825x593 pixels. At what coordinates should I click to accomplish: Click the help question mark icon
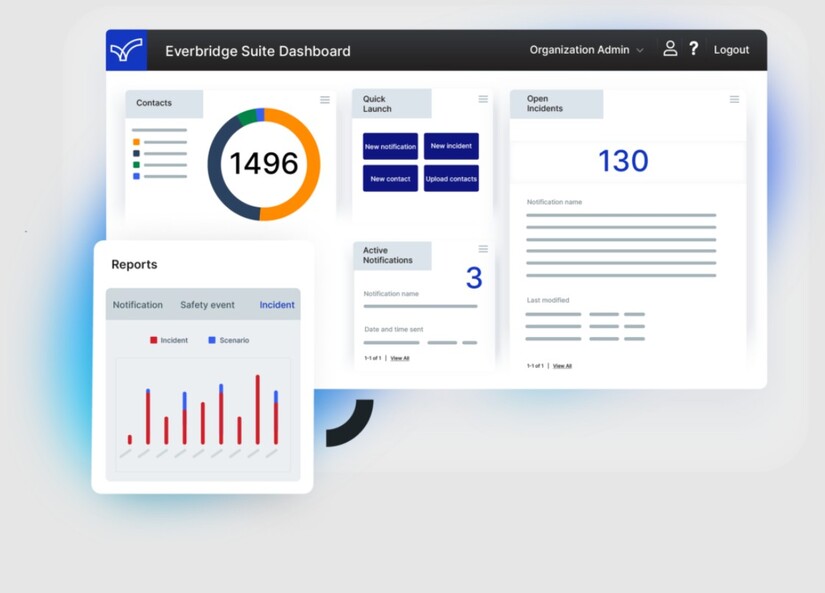click(693, 49)
